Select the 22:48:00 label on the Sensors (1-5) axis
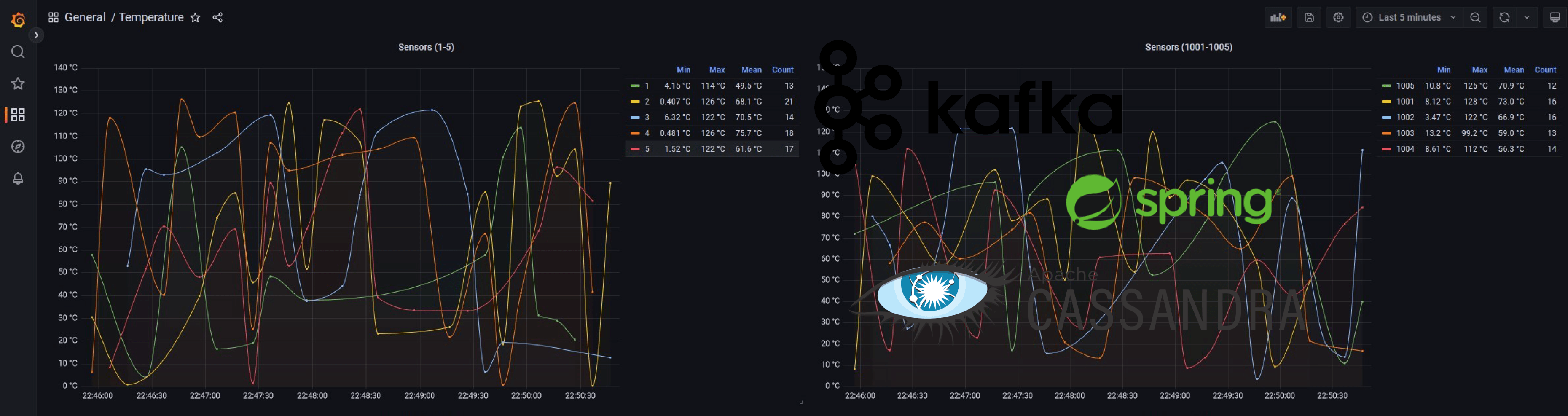This screenshot has width=1568, height=416. point(311,396)
